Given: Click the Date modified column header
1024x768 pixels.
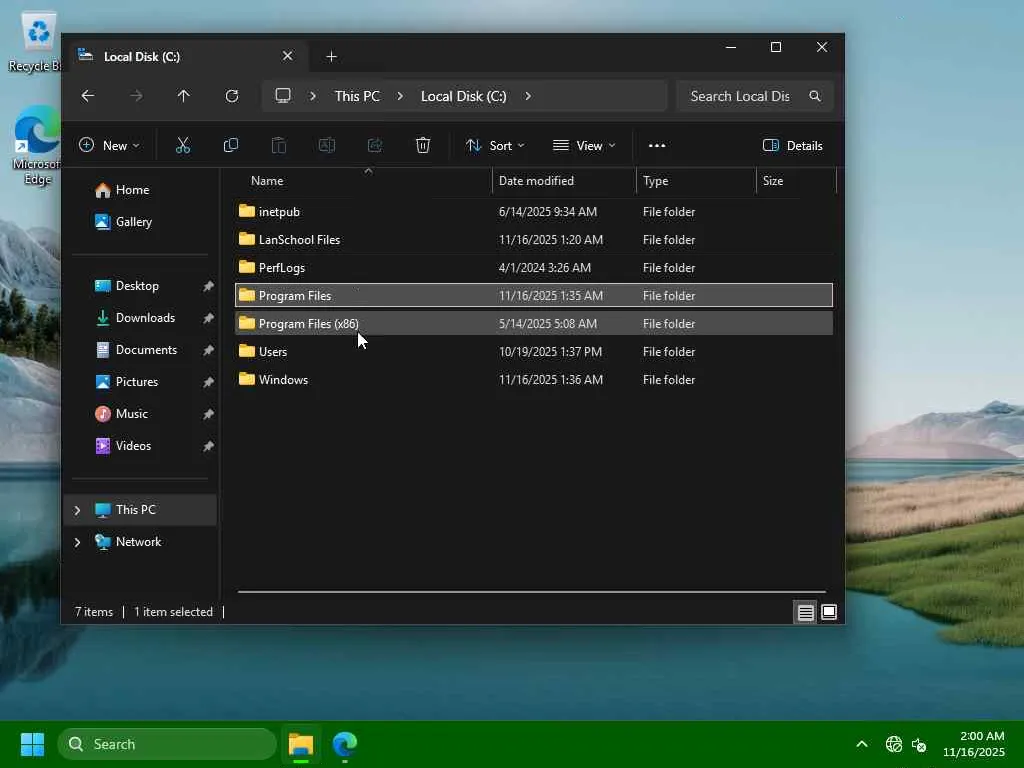Looking at the screenshot, I should point(536,181).
